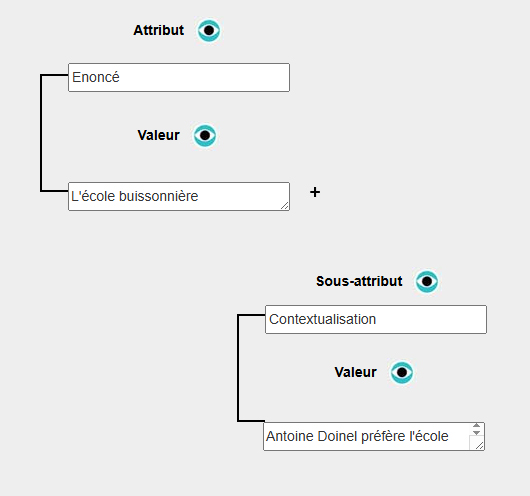Image resolution: width=530 pixels, height=496 pixels.
Task: Click bracket line linking Contextualisation to value
Action: 238,368
